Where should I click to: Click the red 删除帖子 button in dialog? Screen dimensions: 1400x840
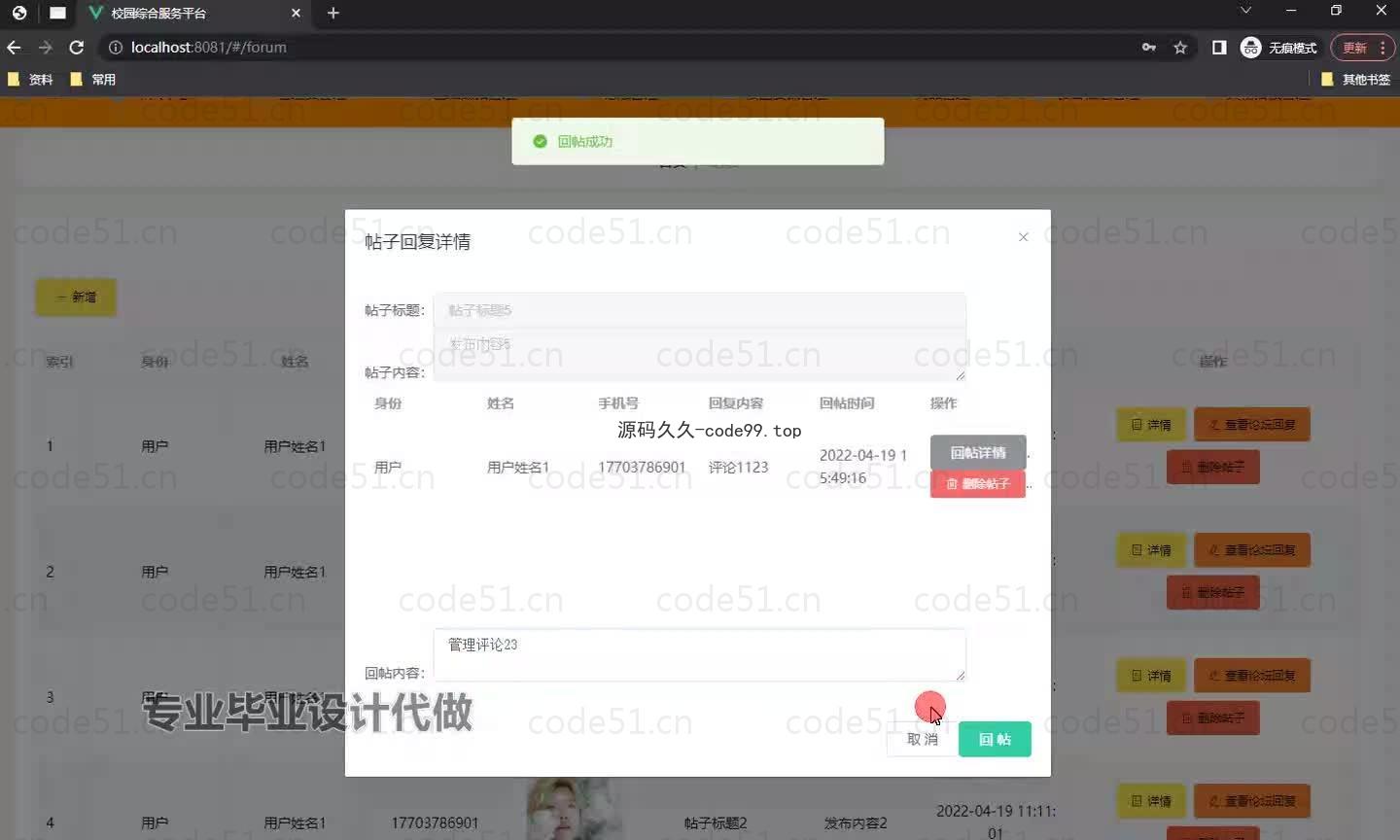[x=978, y=483]
